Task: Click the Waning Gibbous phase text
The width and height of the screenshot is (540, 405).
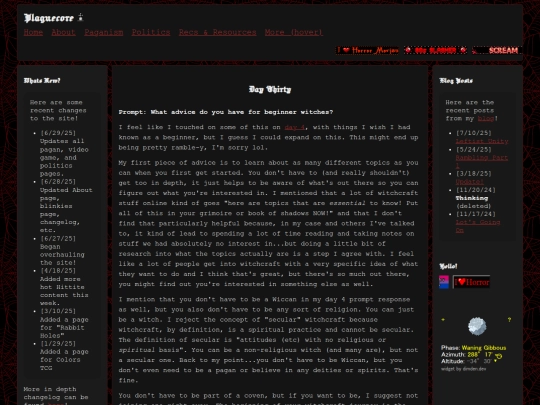Action: [484, 348]
